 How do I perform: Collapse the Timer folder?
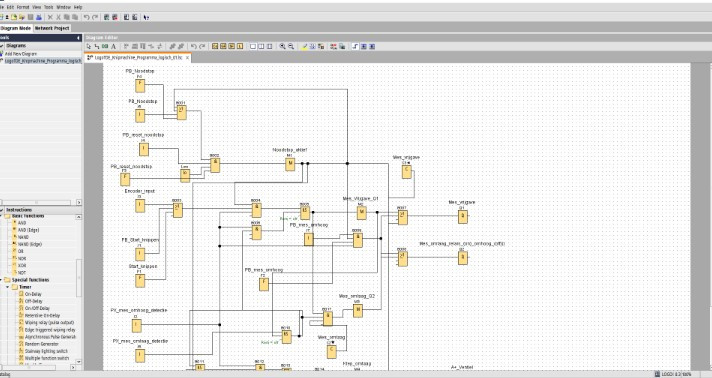(8, 287)
